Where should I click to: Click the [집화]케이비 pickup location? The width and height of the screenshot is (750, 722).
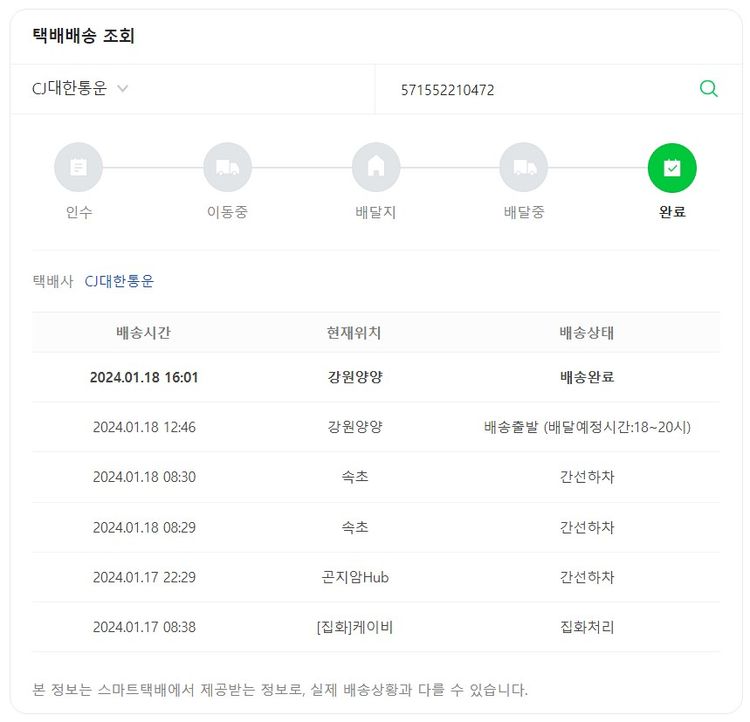coord(354,627)
